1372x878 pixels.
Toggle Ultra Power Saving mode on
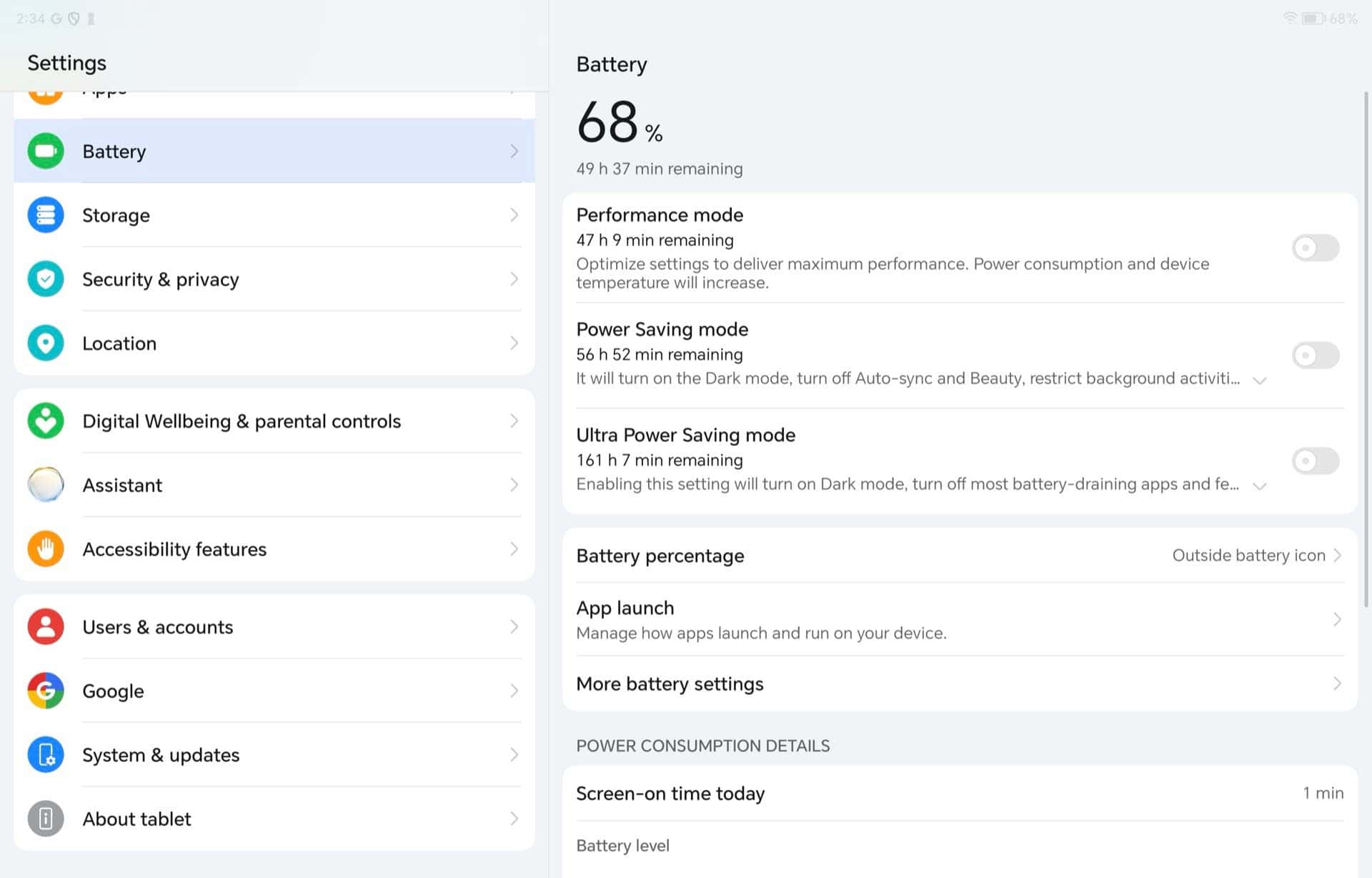point(1316,461)
